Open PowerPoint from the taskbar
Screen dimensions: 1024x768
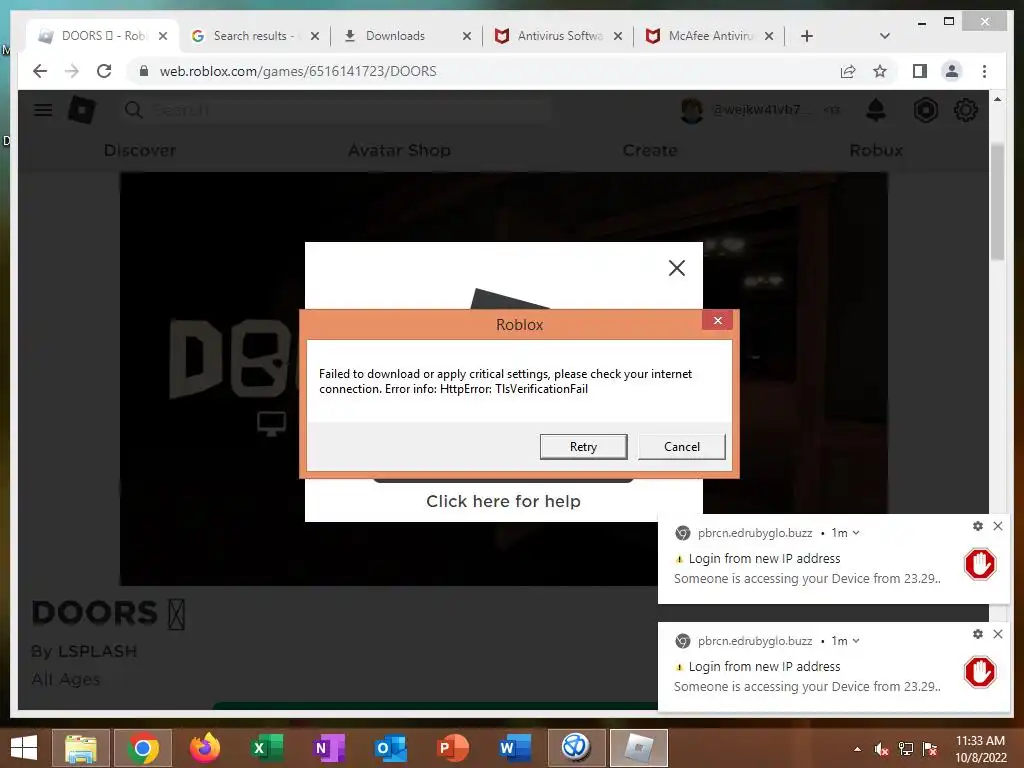(x=452, y=748)
